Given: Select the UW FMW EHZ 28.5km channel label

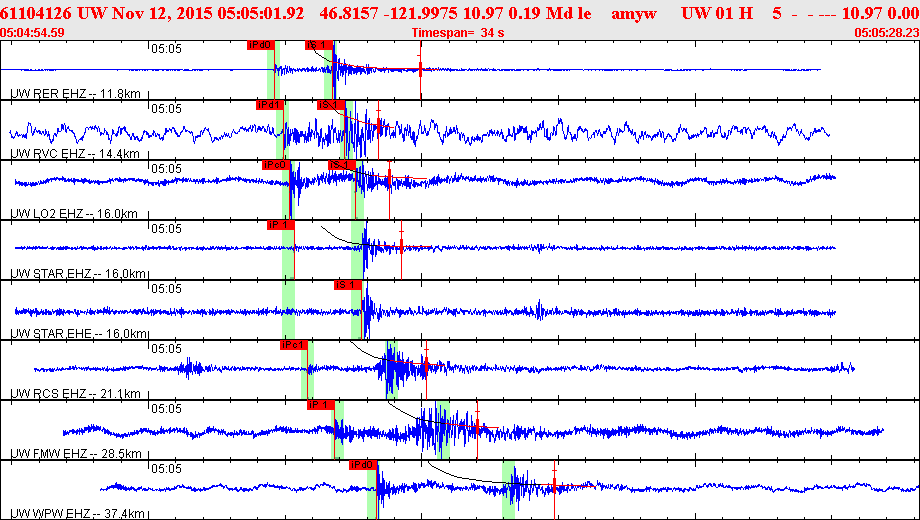Looking at the screenshot, I should [76, 453].
